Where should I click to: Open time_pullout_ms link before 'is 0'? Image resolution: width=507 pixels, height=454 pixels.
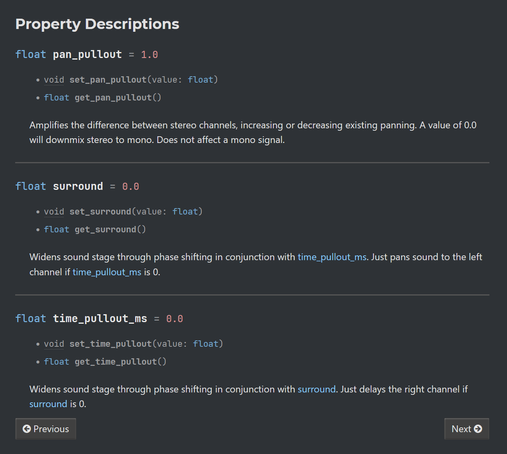(107, 272)
